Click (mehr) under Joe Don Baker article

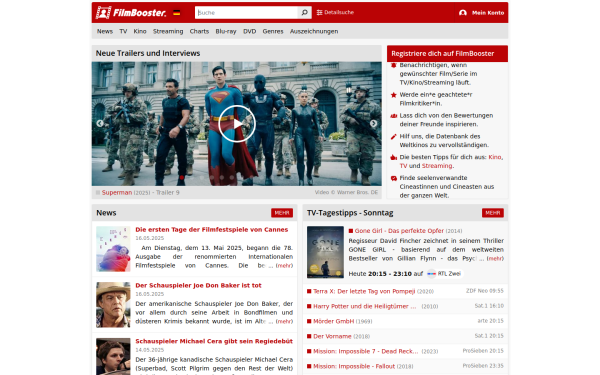click(x=284, y=321)
